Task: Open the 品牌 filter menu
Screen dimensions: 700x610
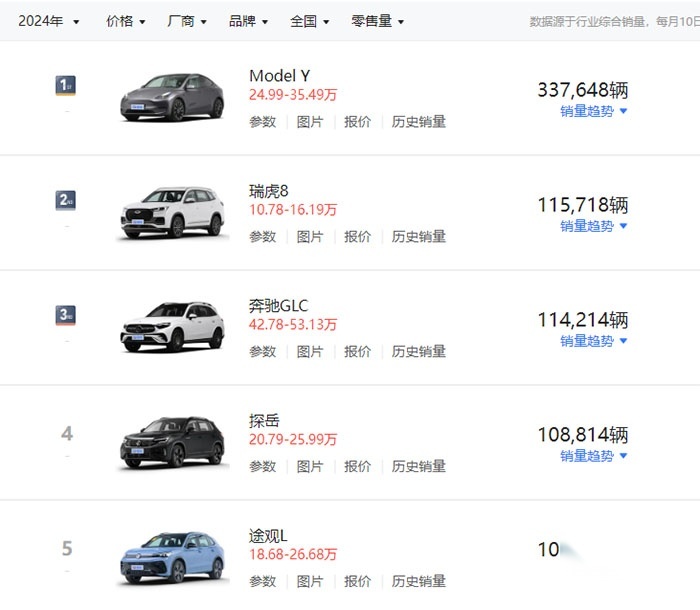Action: click(x=248, y=21)
